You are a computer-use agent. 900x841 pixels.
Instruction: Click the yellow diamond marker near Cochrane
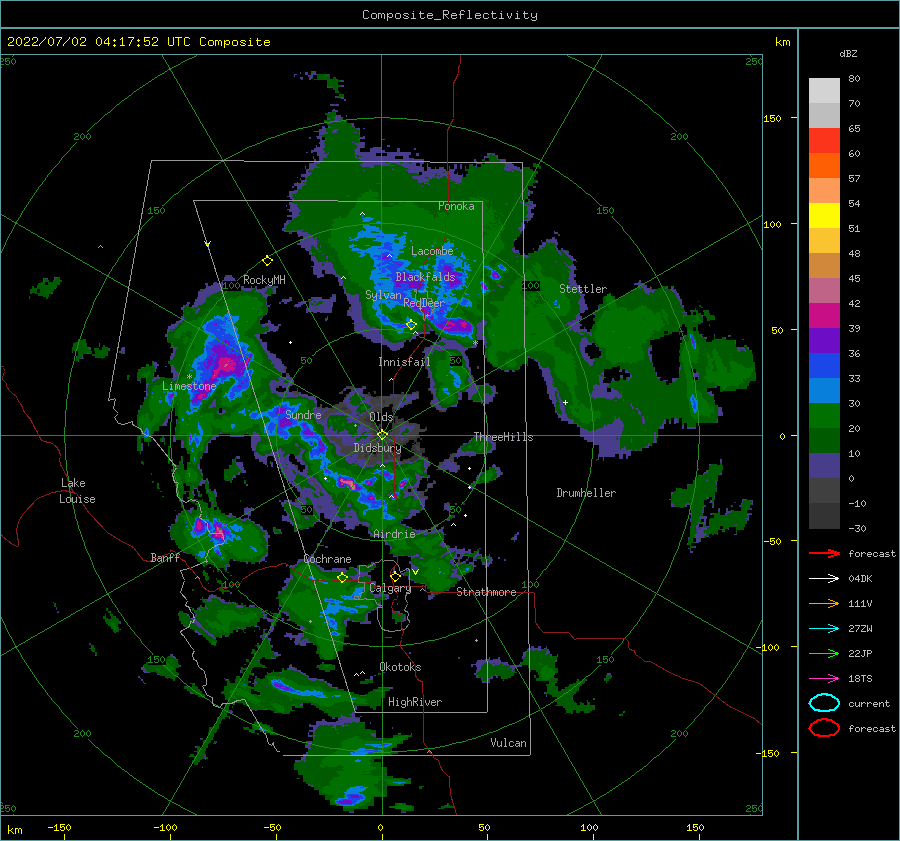point(342,578)
